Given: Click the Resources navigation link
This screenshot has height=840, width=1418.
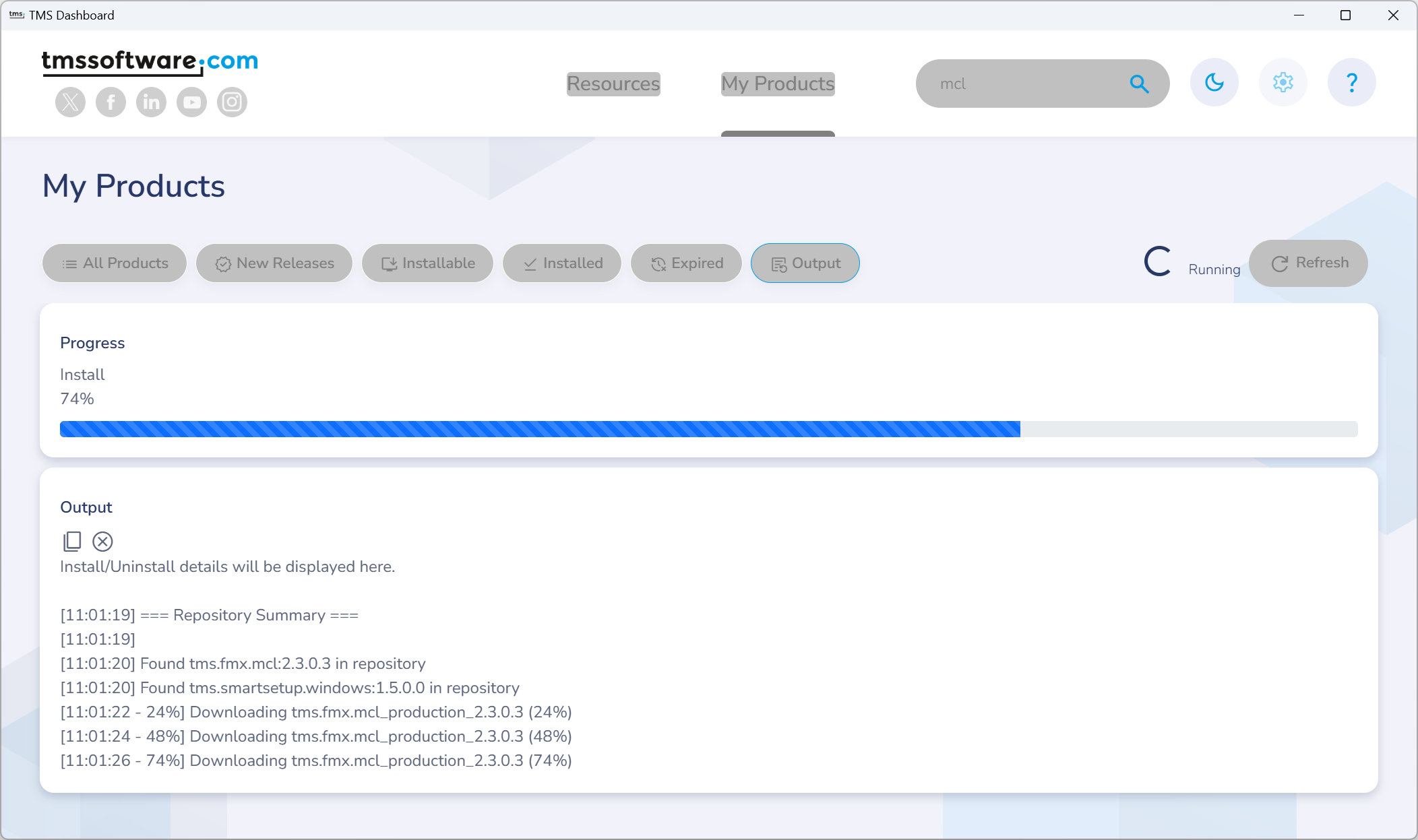Looking at the screenshot, I should click(613, 83).
